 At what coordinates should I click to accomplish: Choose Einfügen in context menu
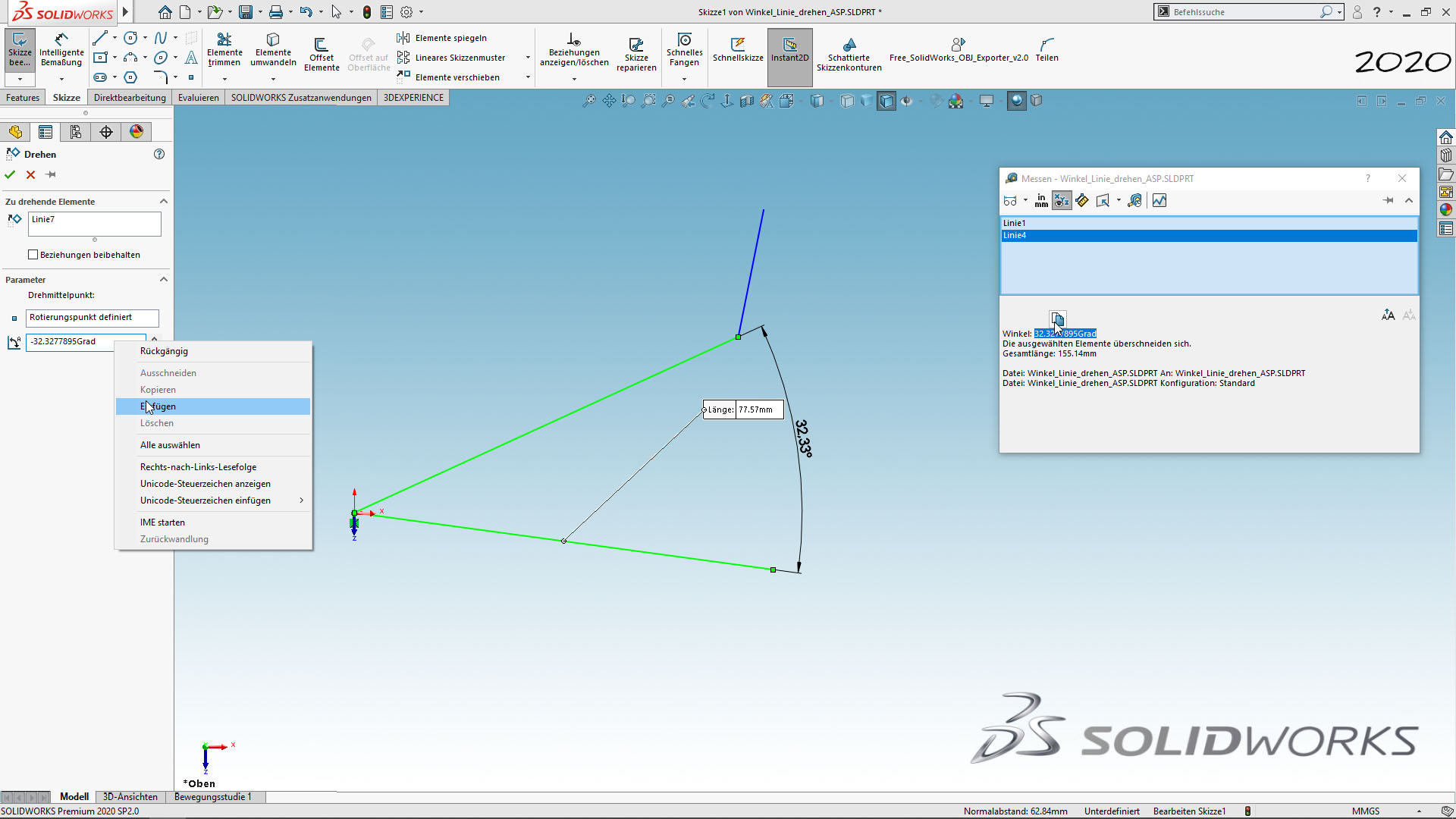click(213, 406)
